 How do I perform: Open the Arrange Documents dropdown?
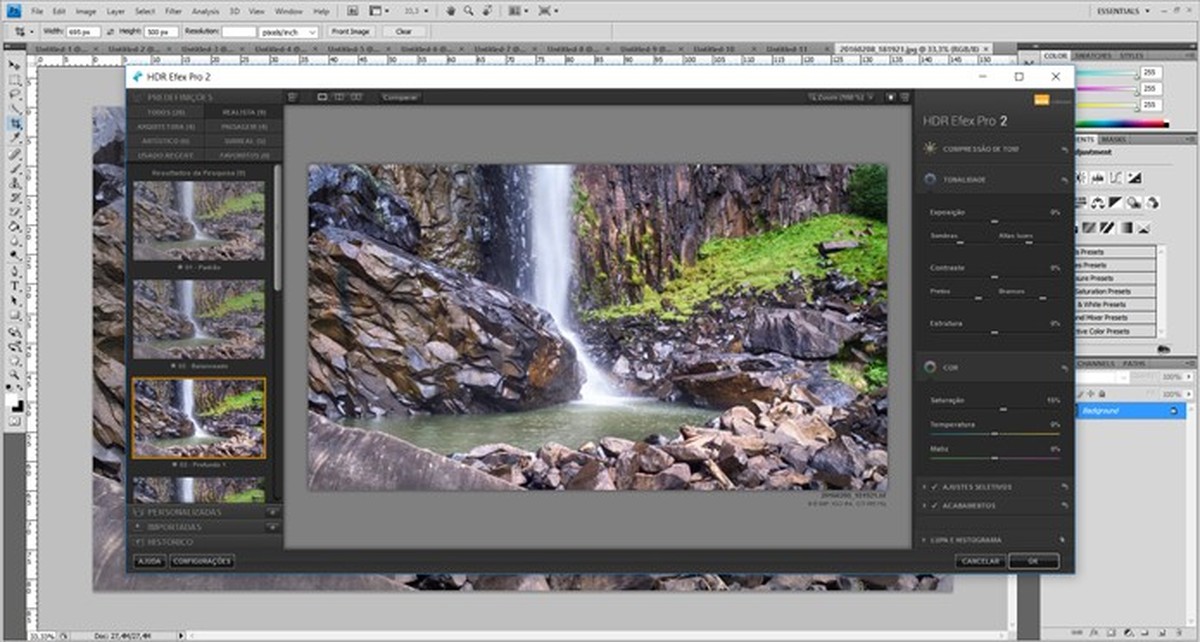tap(520, 10)
